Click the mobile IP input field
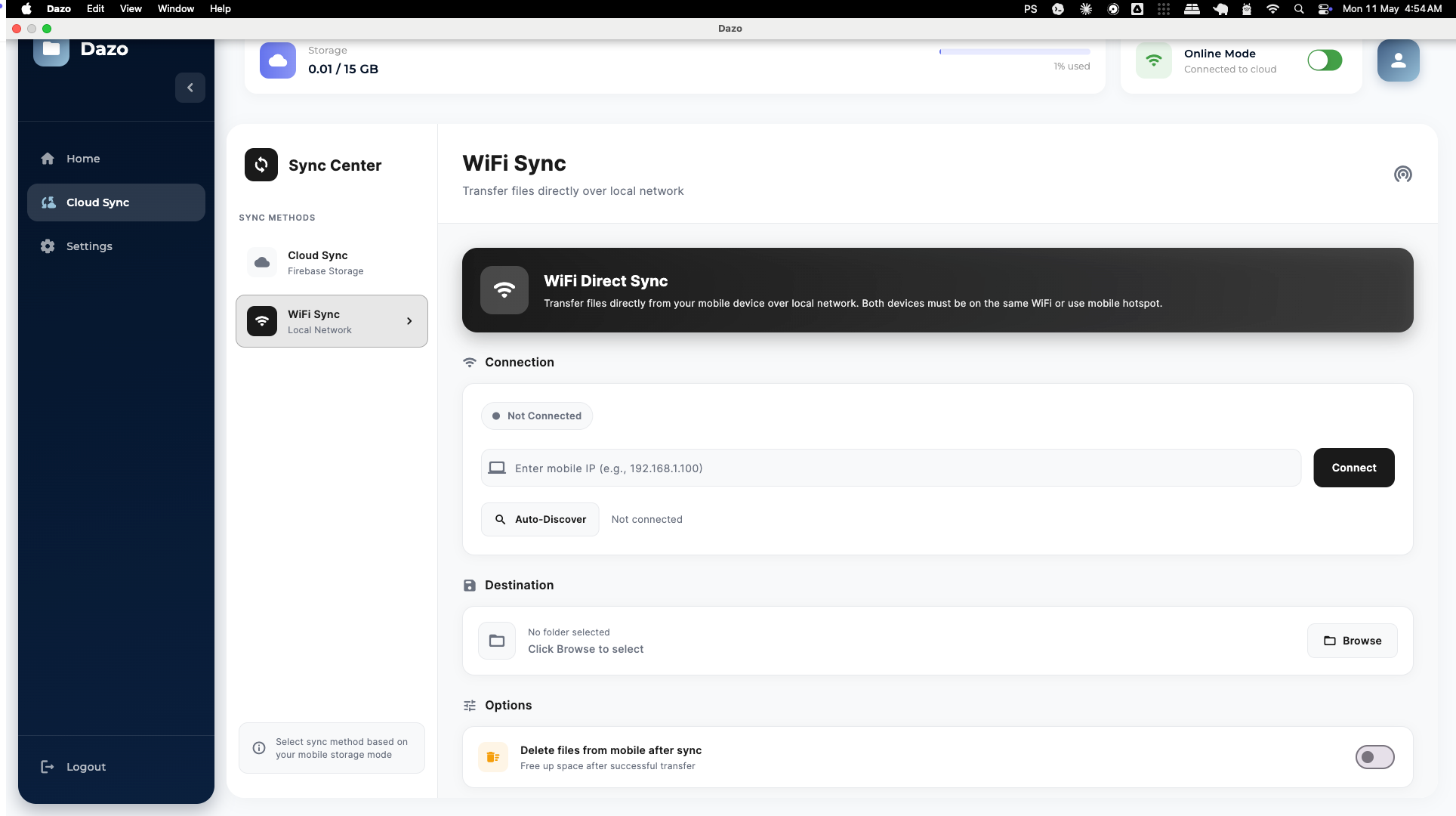 891,468
